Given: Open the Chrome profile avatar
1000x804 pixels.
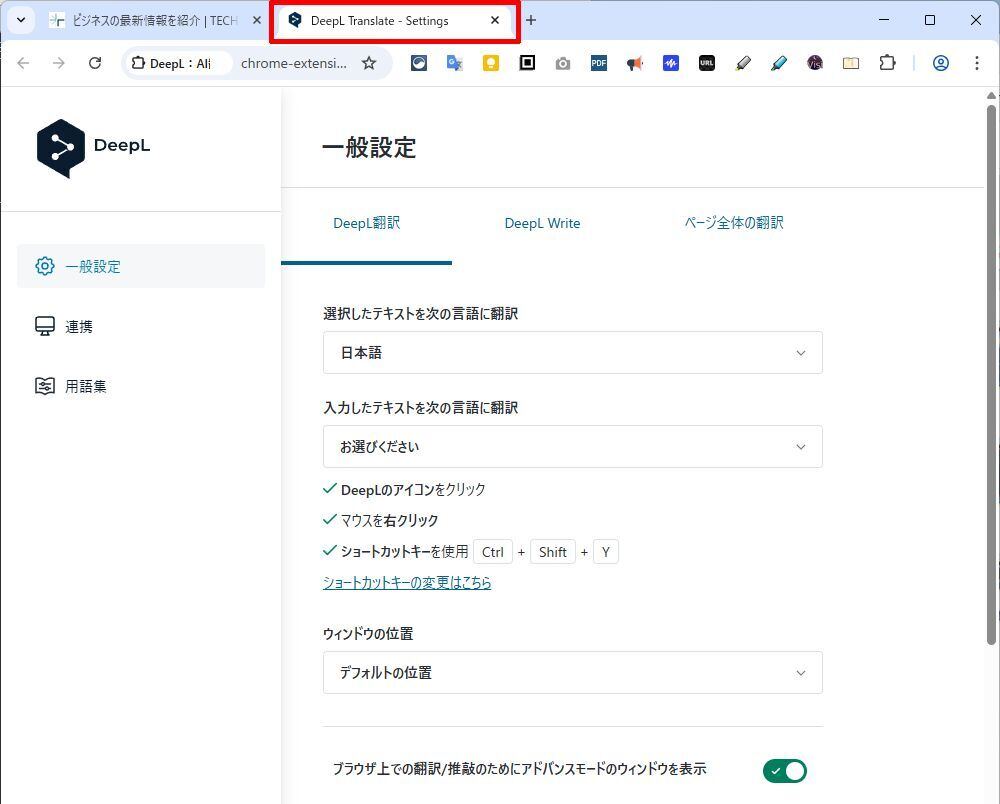Looking at the screenshot, I should (x=941, y=63).
